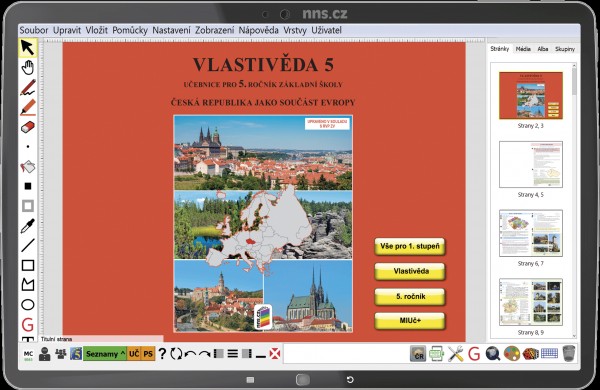The height and width of the screenshot is (390, 600).
Task: Click the yellow Vlastivěda button
Action: 410,271
